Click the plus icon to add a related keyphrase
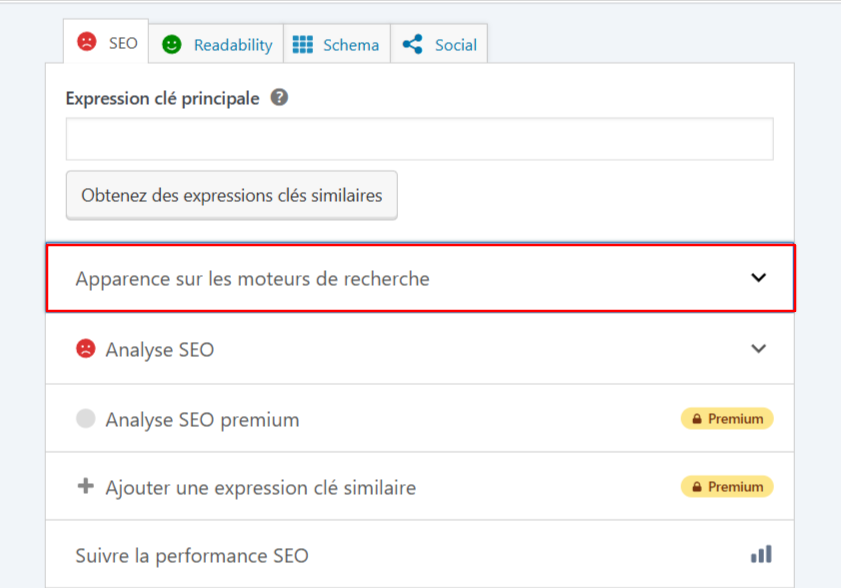 click(x=85, y=487)
